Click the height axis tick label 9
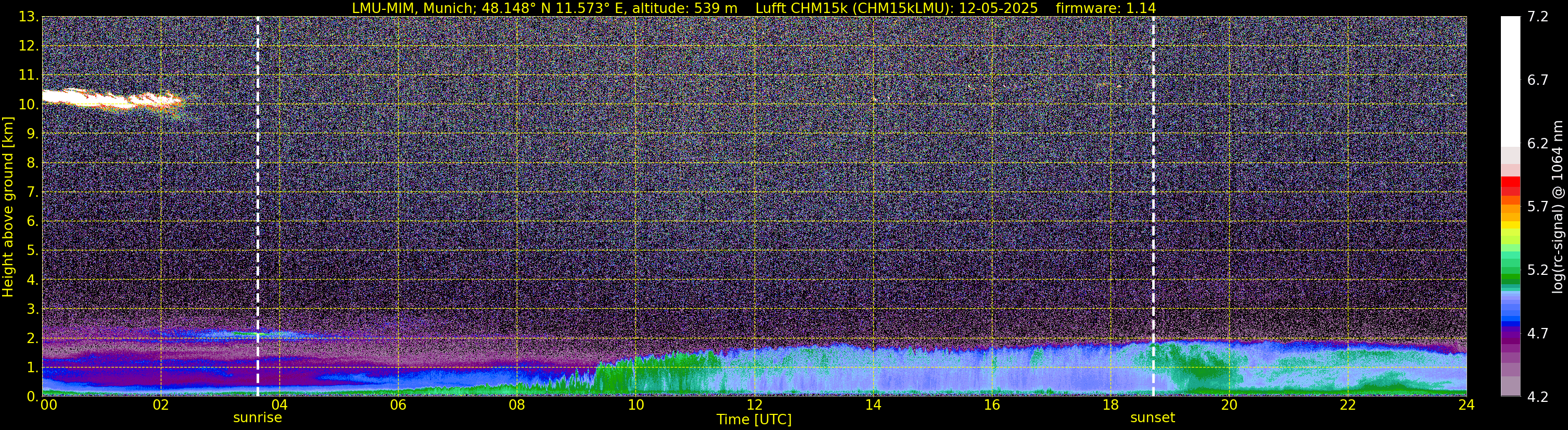Viewport: 1568px width, 430px height. [x=32, y=134]
